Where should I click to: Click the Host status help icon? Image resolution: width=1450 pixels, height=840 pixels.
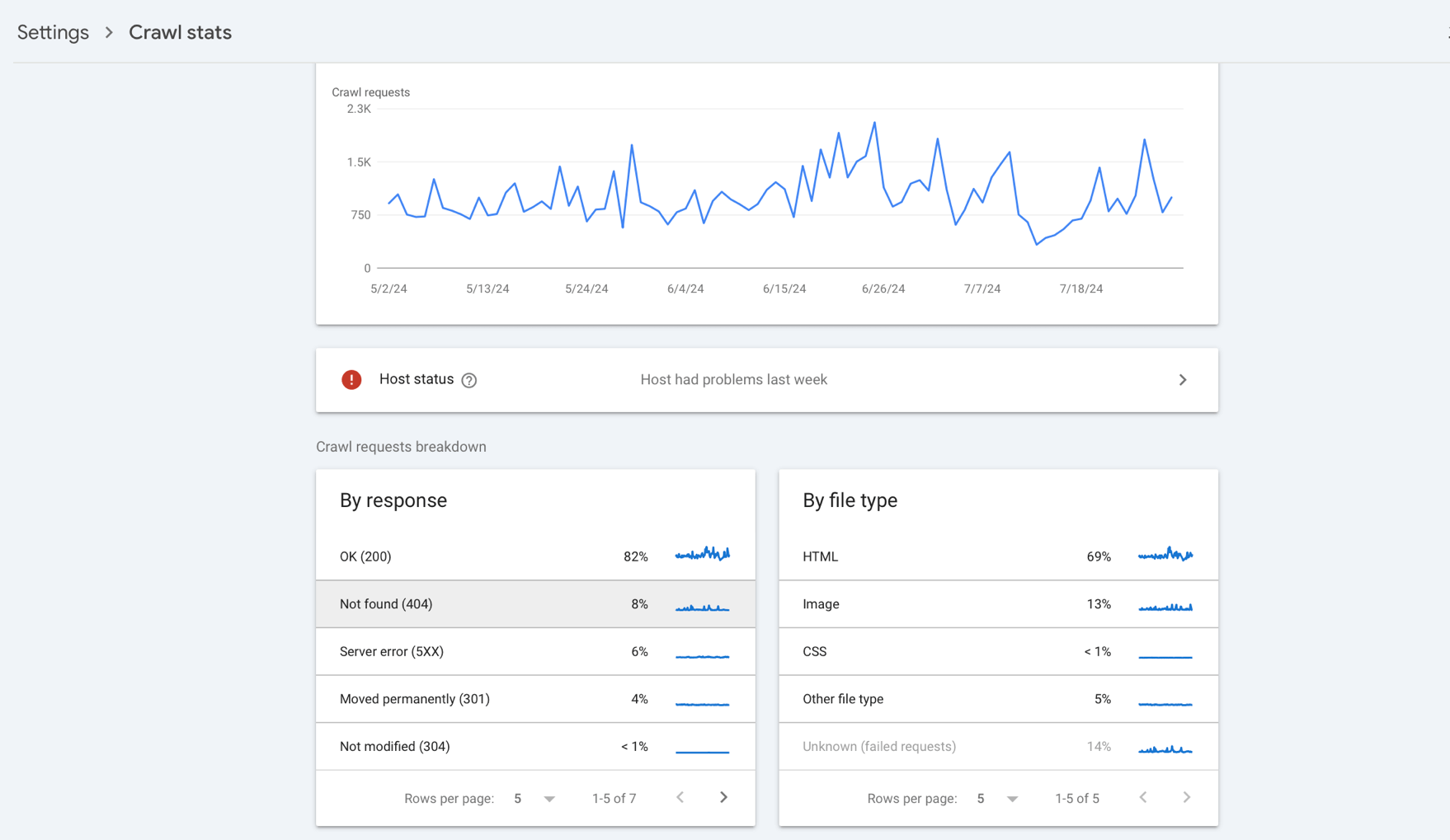tap(468, 380)
